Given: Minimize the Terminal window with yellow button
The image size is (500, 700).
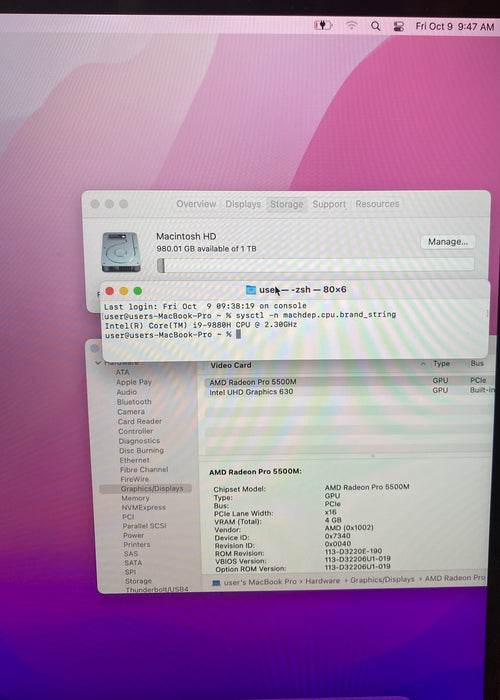Looking at the screenshot, I should pyautogui.click(x=124, y=291).
